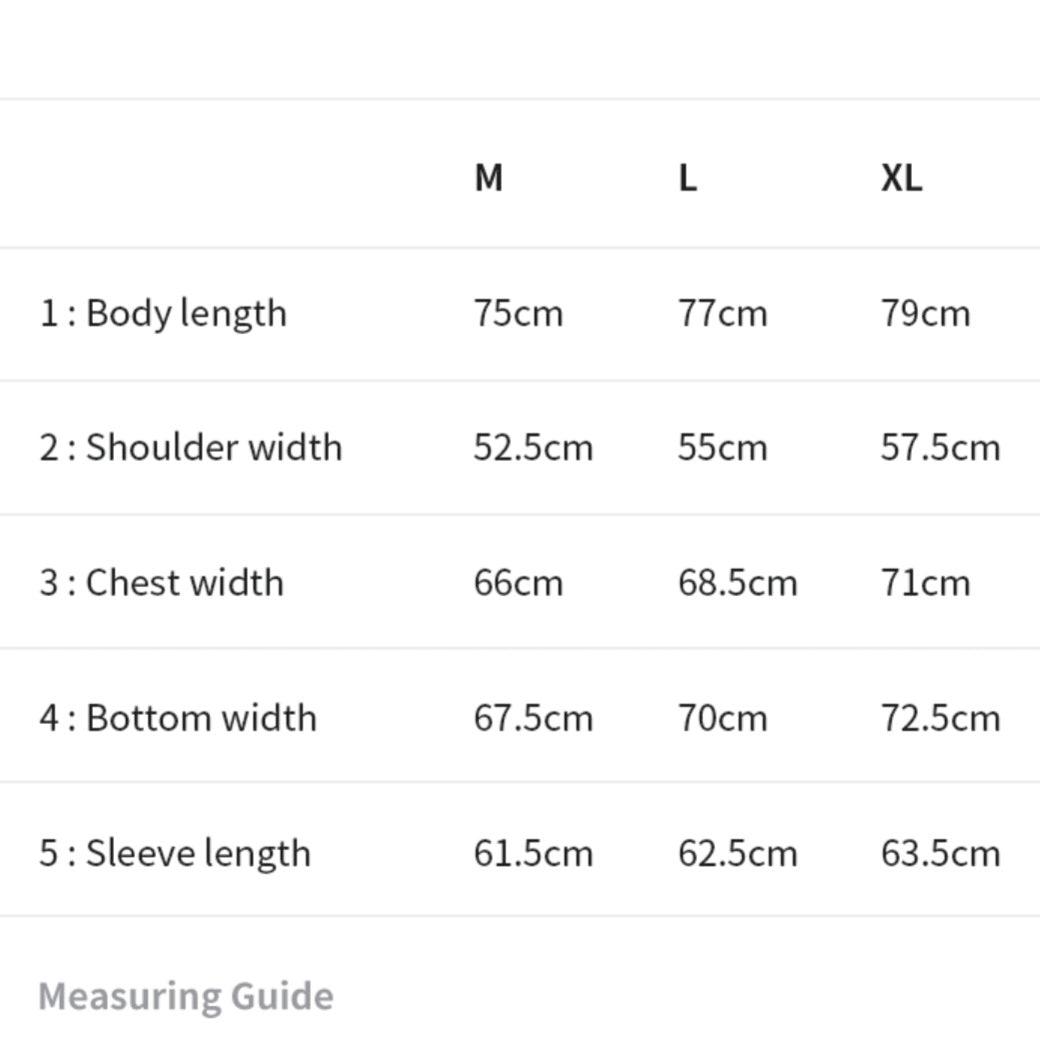Click the 72.5cm XL bottom width value
The width and height of the screenshot is (1040, 1041).
tap(940, 718)
